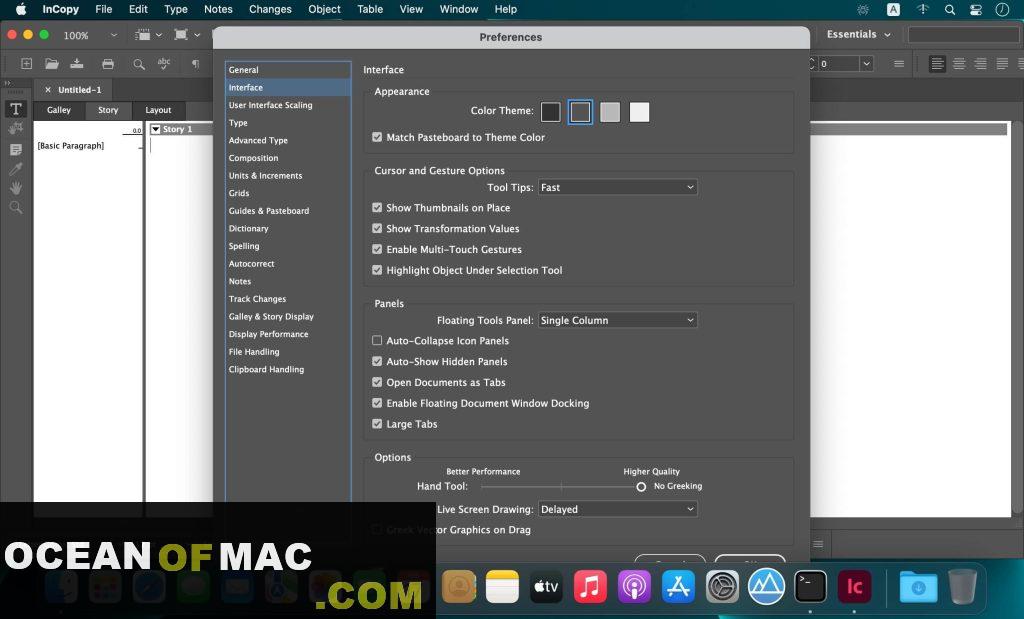1024x619 pixels.
Task: Select the Untitled-1 document tab
Action: coord(72,90)
